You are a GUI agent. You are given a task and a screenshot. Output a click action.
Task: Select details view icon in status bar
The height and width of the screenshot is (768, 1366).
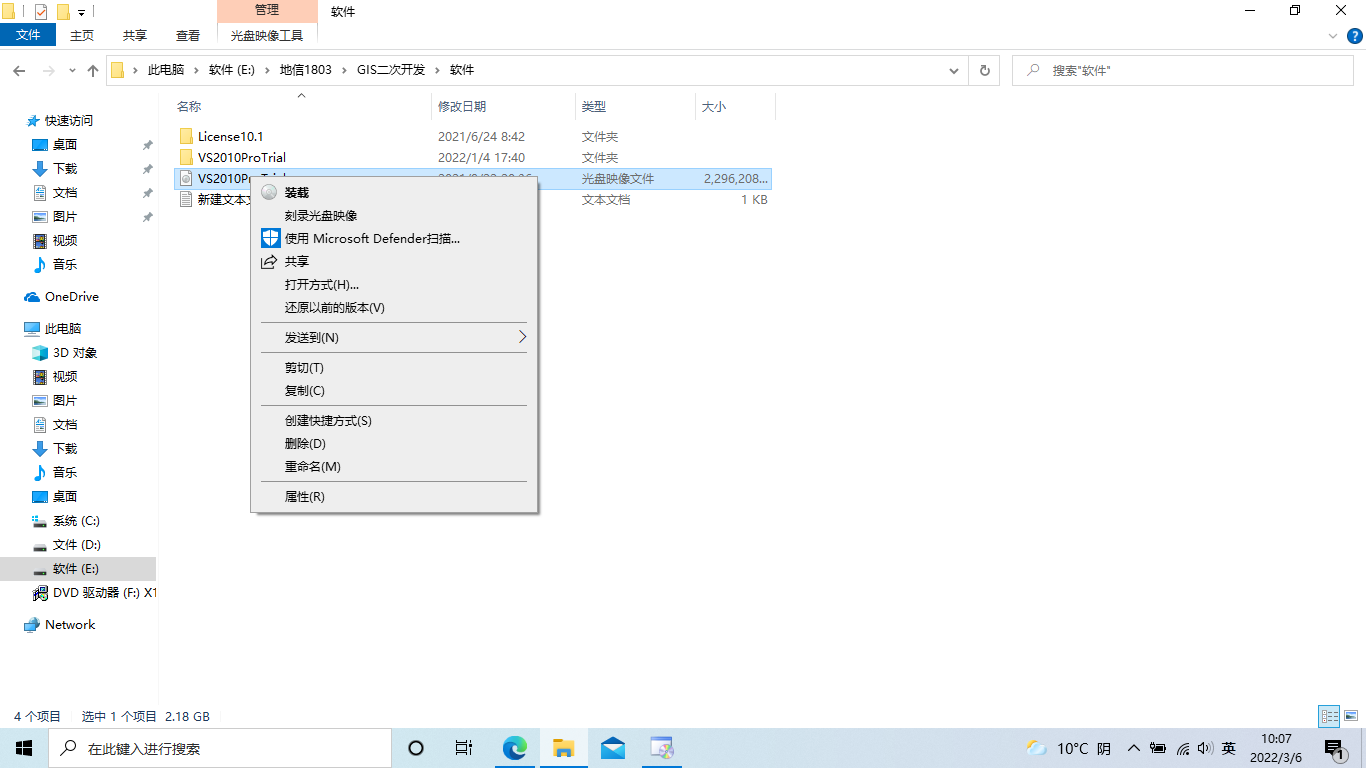click(x=1330, y=716)
